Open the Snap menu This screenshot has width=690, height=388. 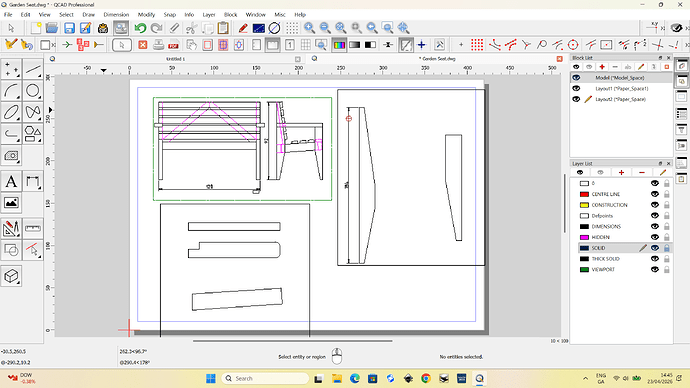click(x=169, y=15)
